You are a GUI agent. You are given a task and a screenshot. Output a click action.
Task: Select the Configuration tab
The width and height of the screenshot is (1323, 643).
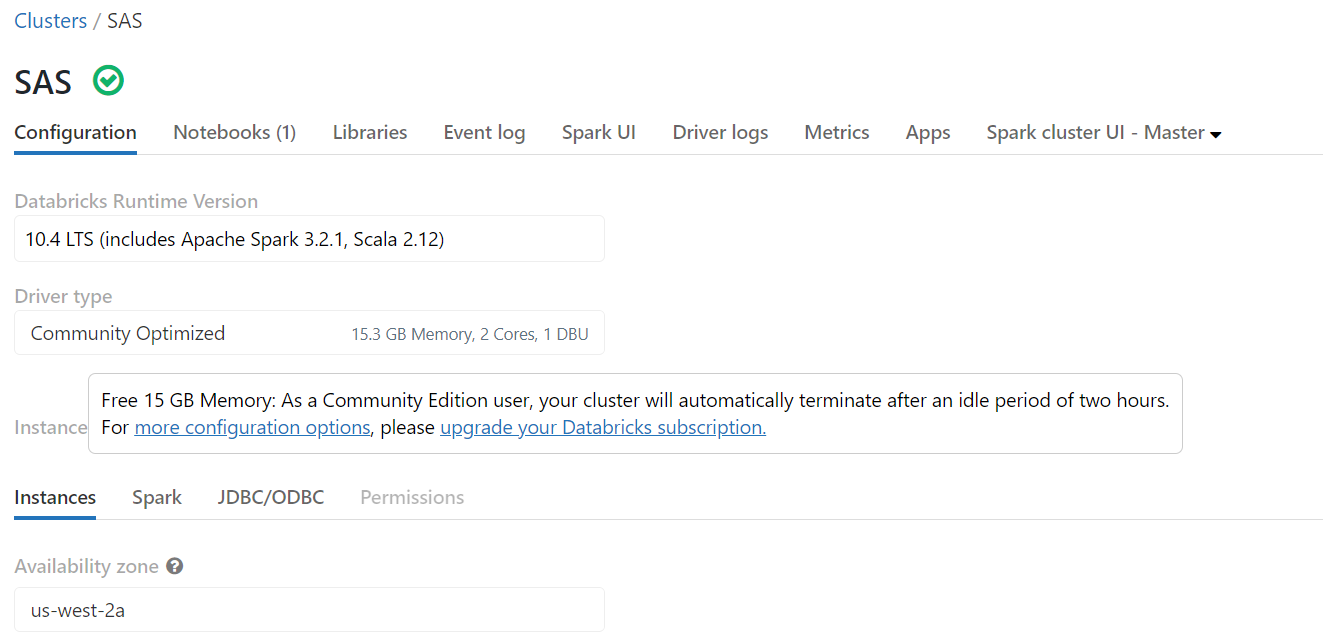pos(75,132)
